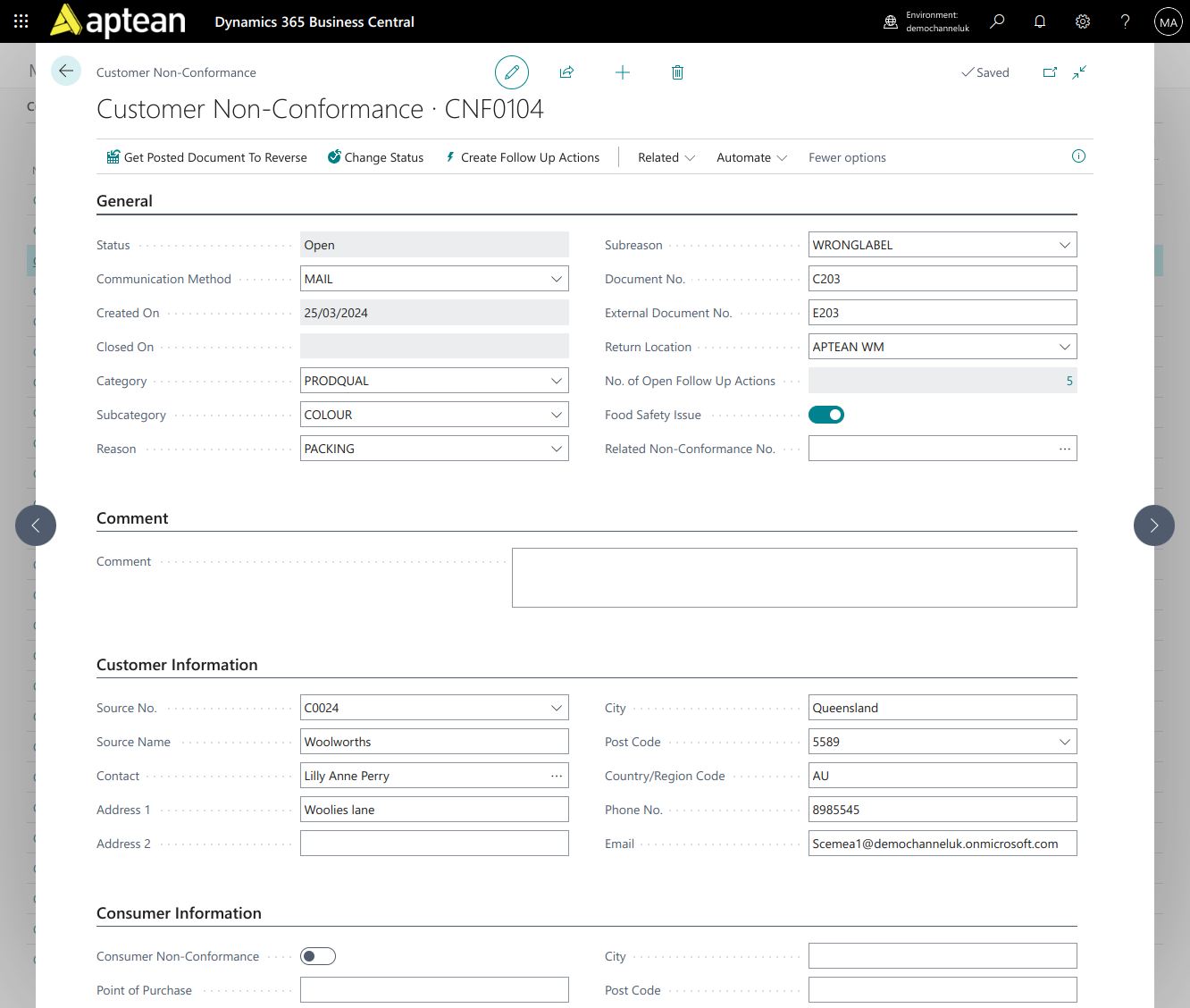Click the empty Address 2 field
Screen dimensions: 1190x1008
pyautogui.click(x=434, y=844)
